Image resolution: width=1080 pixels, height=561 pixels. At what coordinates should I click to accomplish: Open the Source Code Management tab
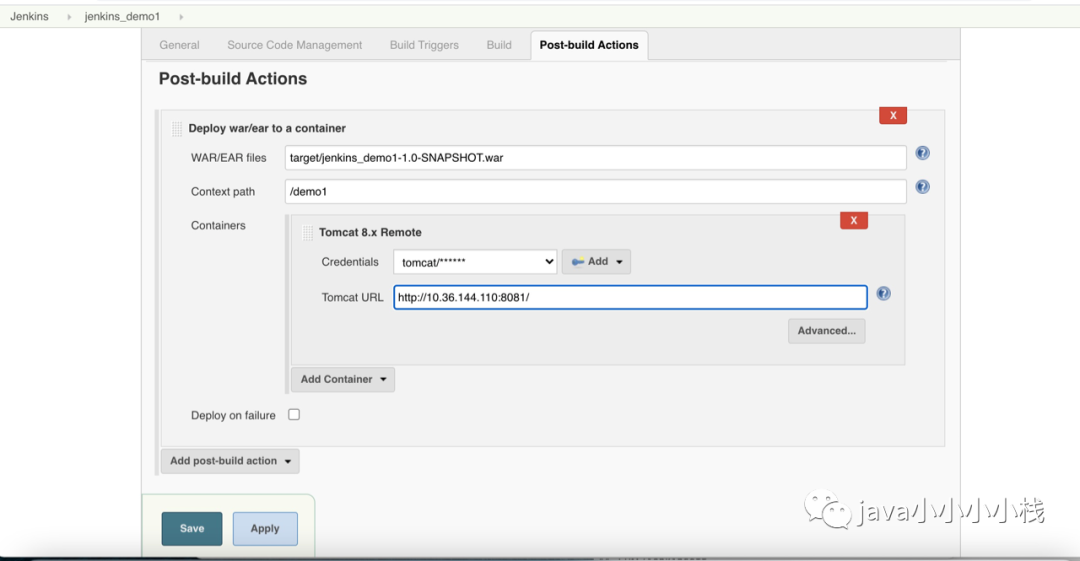[x=295, y=45]
